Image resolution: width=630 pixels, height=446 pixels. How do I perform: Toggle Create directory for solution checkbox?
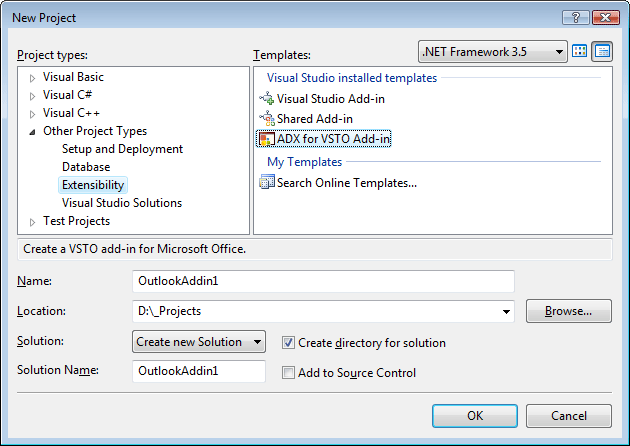[288, 343]
